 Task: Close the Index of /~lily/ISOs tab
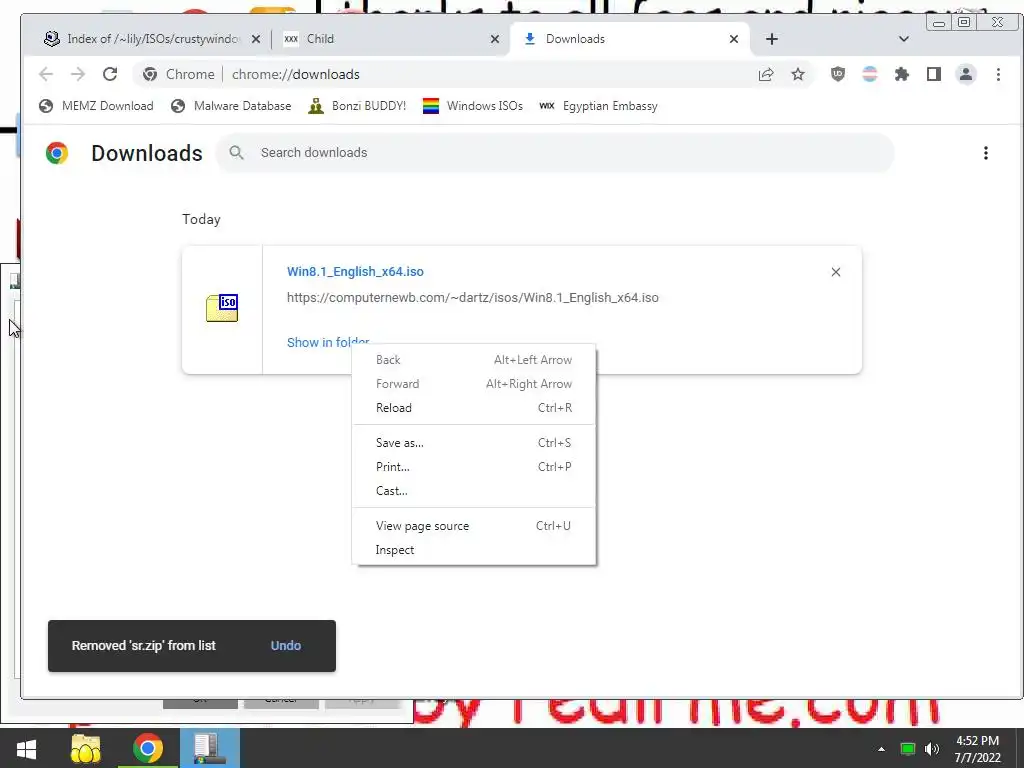256,39
